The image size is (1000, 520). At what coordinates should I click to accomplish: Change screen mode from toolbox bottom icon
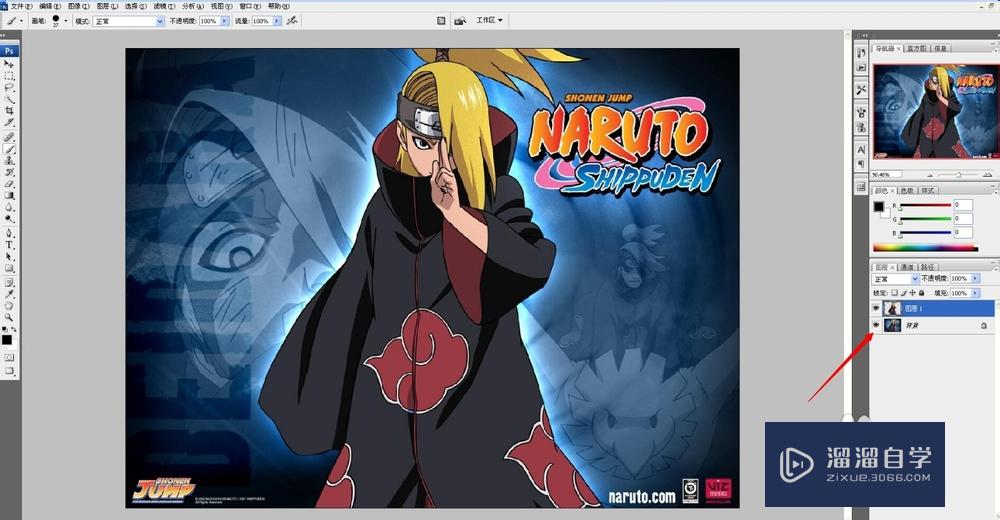8,371
